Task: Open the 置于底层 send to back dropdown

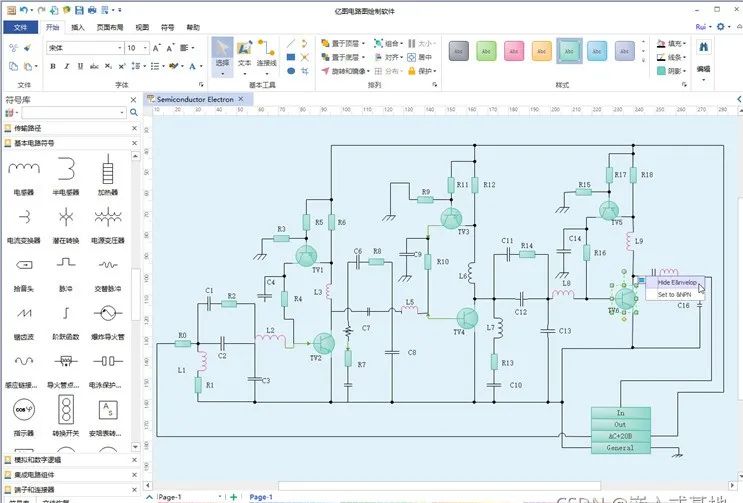Action: coord(344,57)
